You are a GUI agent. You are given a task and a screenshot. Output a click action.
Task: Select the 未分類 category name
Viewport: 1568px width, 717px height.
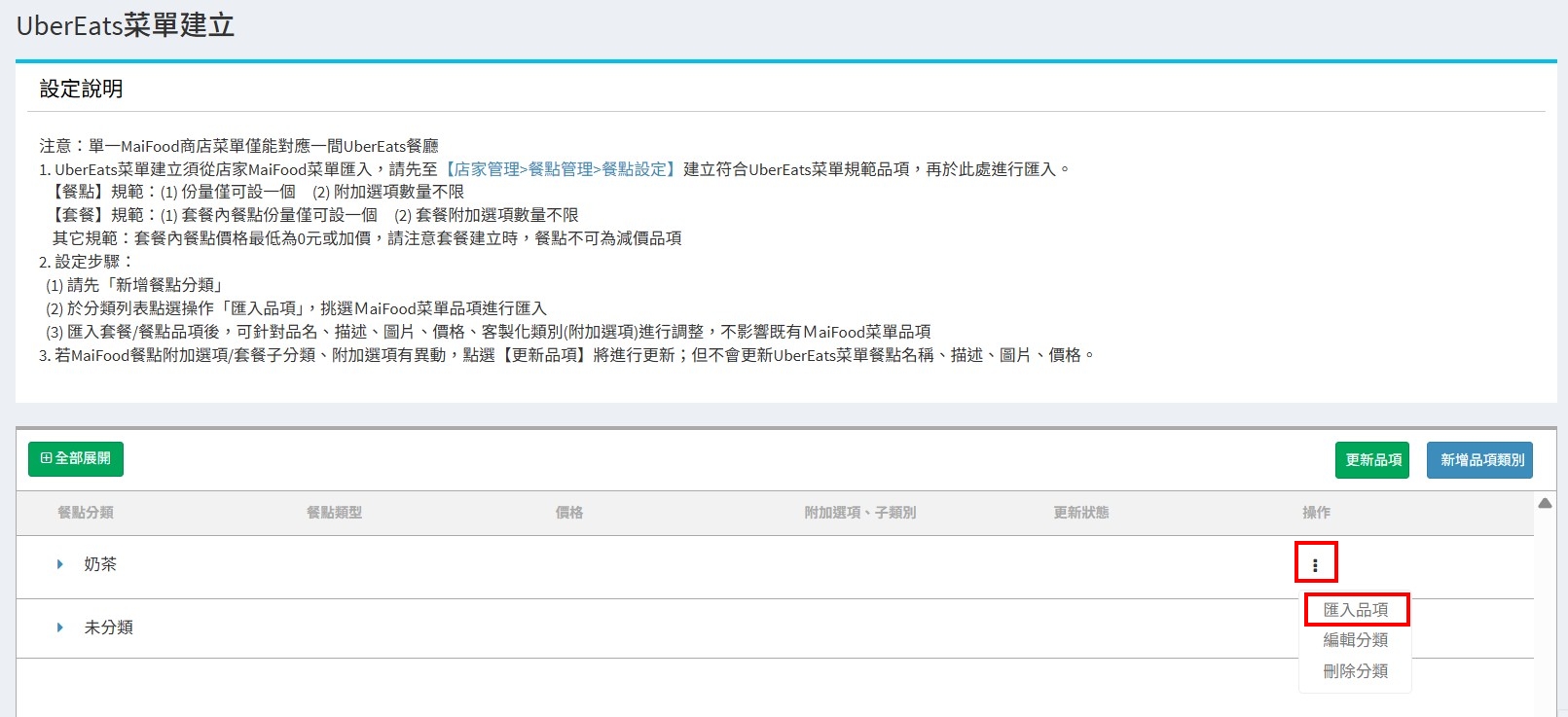pos(108,627)
